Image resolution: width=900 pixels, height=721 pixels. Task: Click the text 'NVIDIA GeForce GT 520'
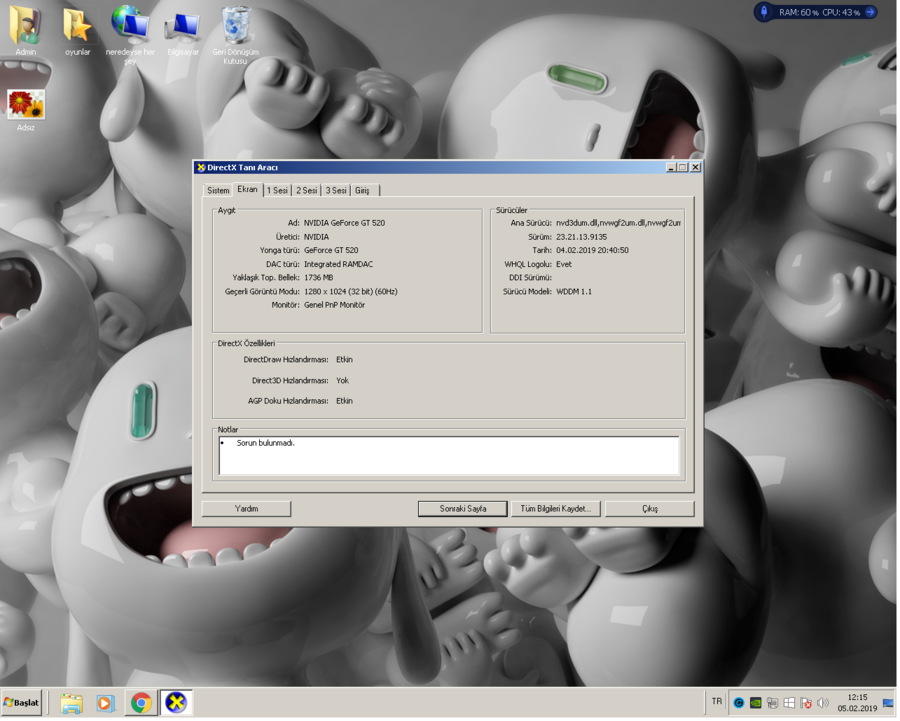pyautogui.click(x=344, y=223)
